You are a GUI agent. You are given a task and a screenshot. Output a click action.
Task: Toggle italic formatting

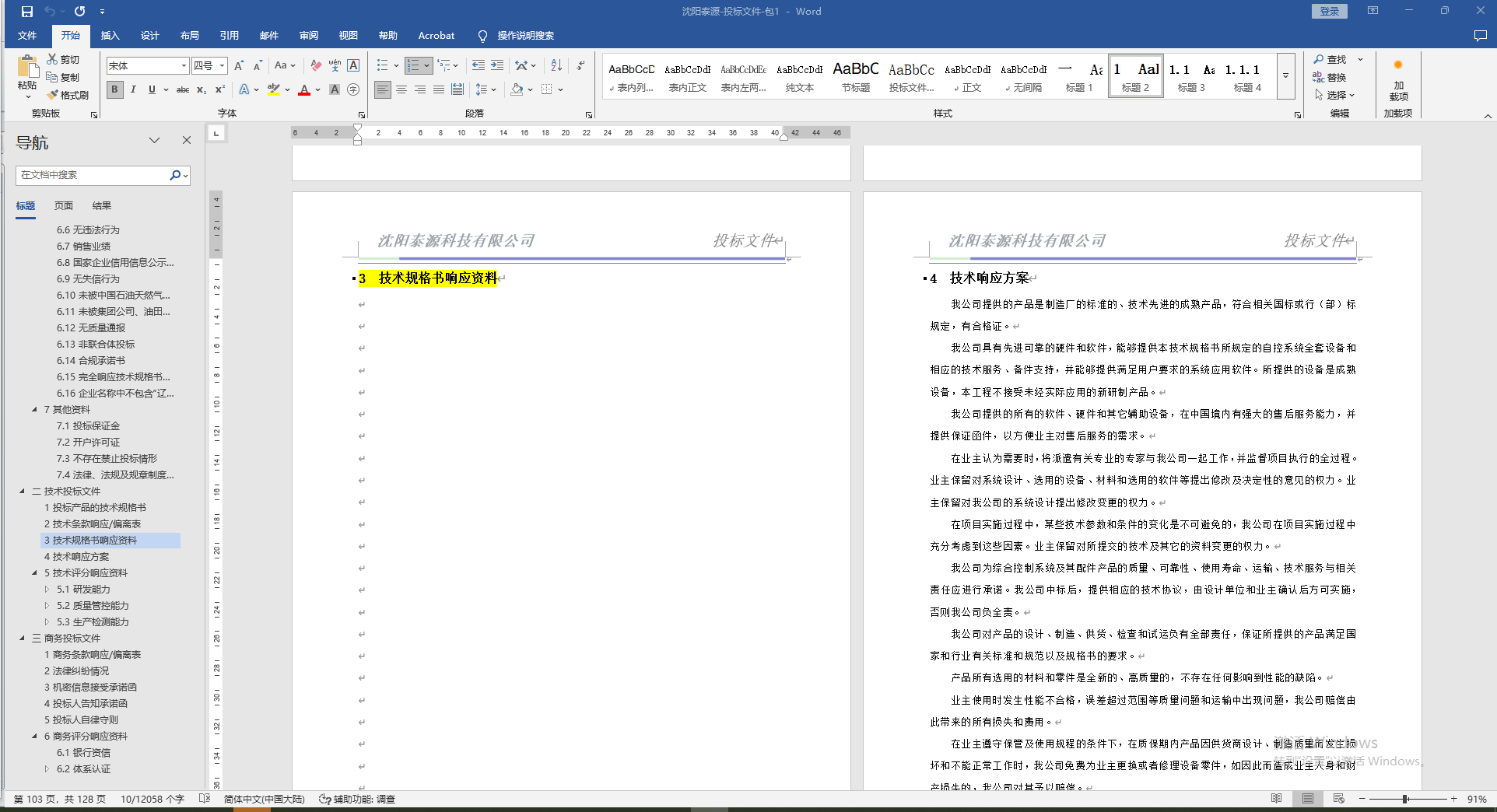[x=133, y=89]
